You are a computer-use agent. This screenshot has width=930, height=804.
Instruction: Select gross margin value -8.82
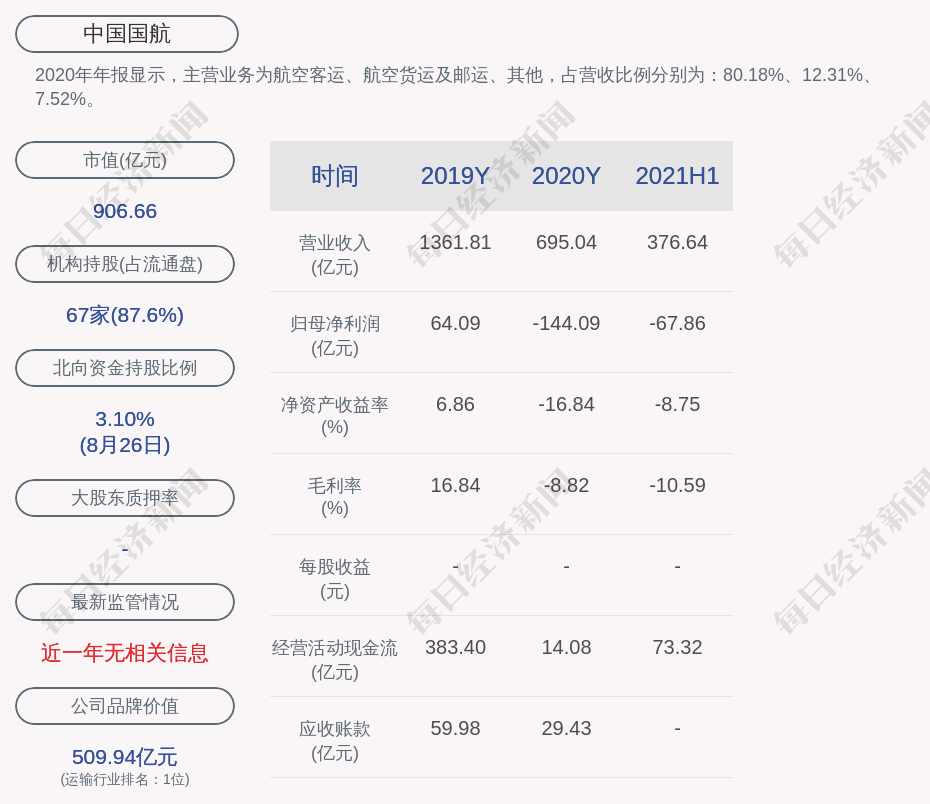(566, 485)
